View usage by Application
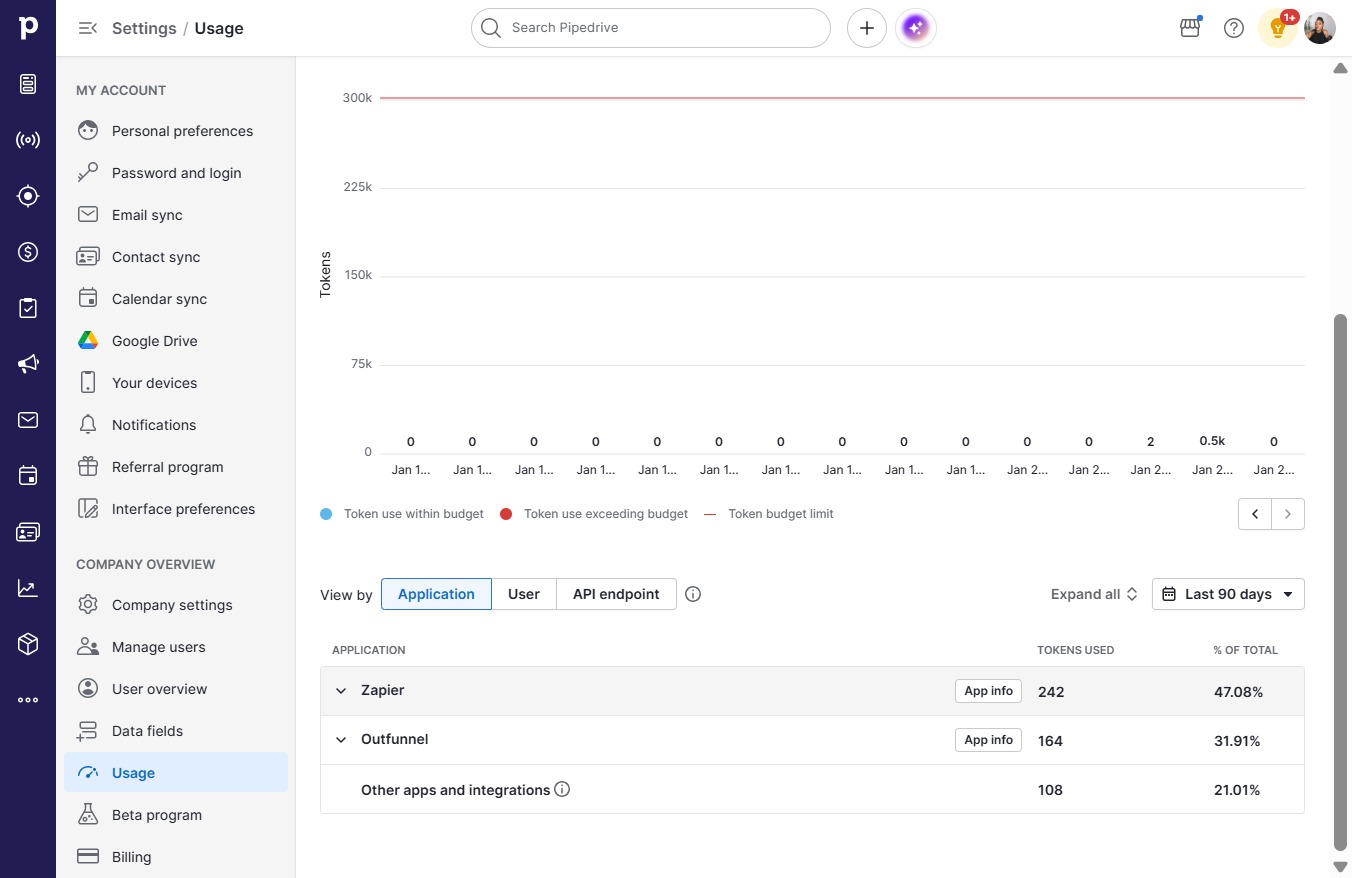 pyautogui.click(x=436, y=594)
